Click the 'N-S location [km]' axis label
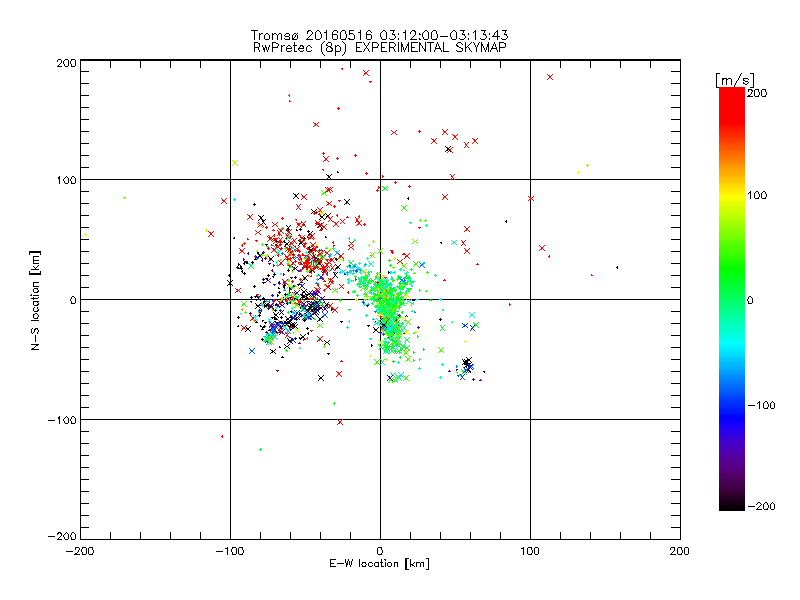Image resolution: width=800 pixels, height=600 pixels. pyautogui.click(x=35, y=300)
